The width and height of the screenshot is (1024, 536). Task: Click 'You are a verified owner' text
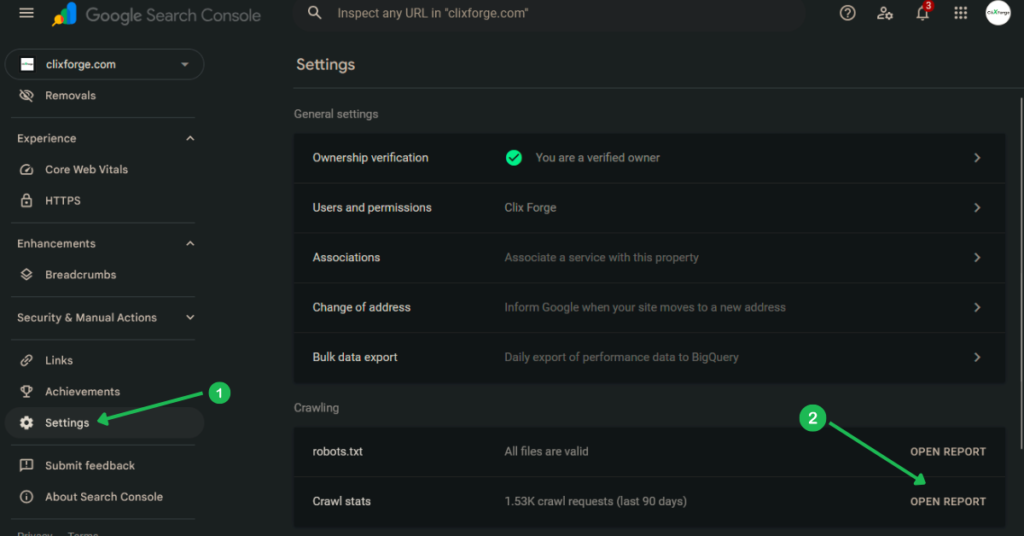point(598,158)
